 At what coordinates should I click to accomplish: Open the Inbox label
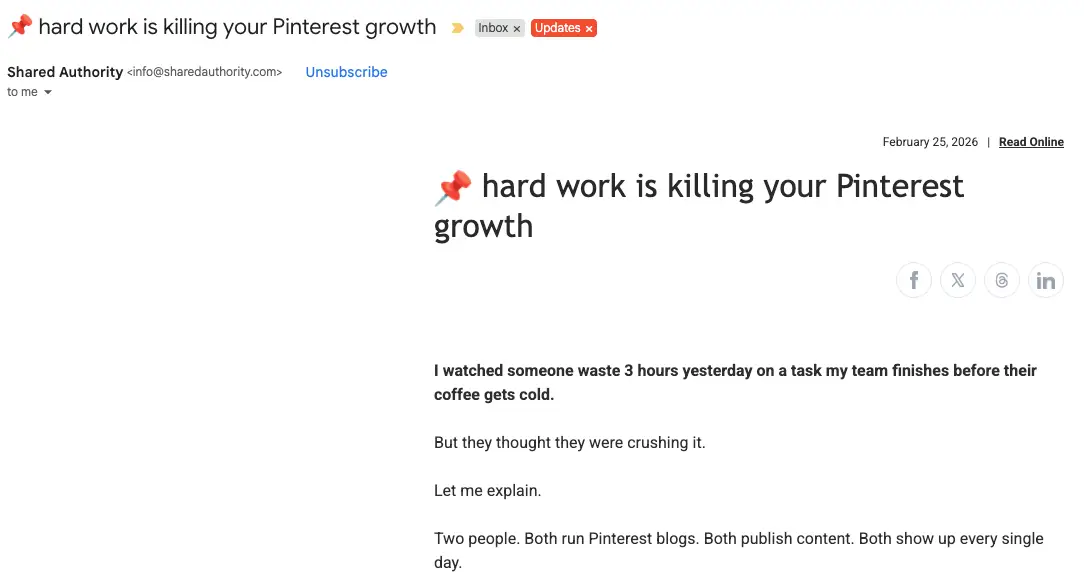pos(493,28)
